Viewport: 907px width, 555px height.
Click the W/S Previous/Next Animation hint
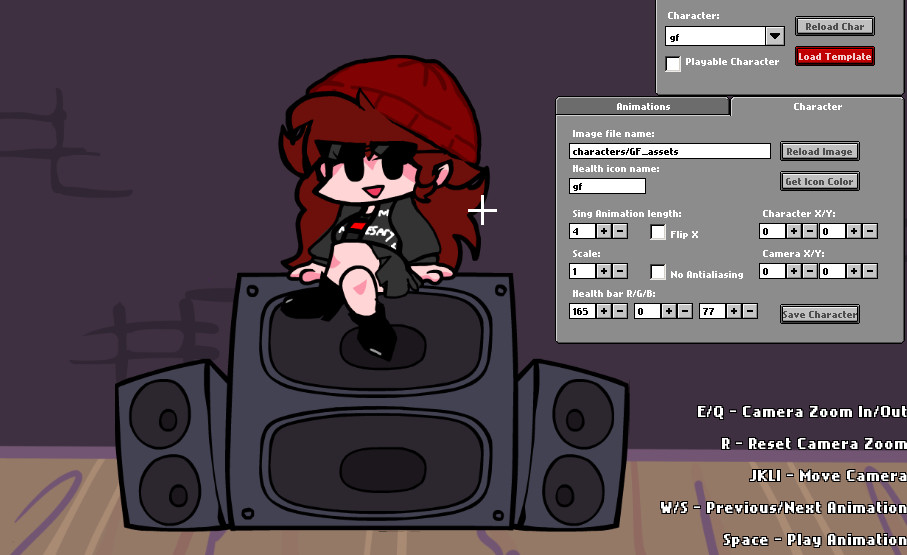(783, 508)
